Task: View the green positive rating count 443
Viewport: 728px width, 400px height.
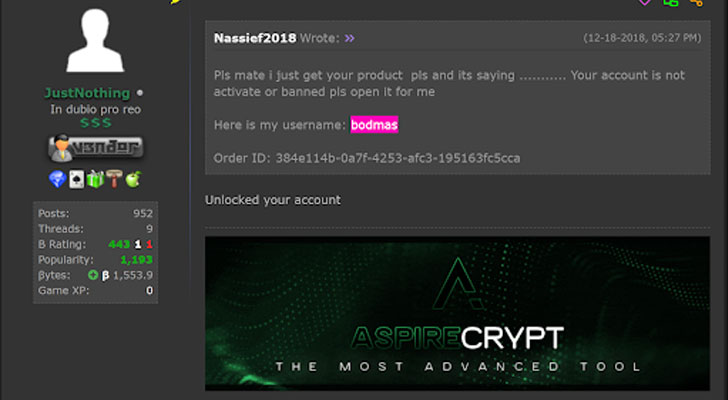Action: [x=121, y=244]
